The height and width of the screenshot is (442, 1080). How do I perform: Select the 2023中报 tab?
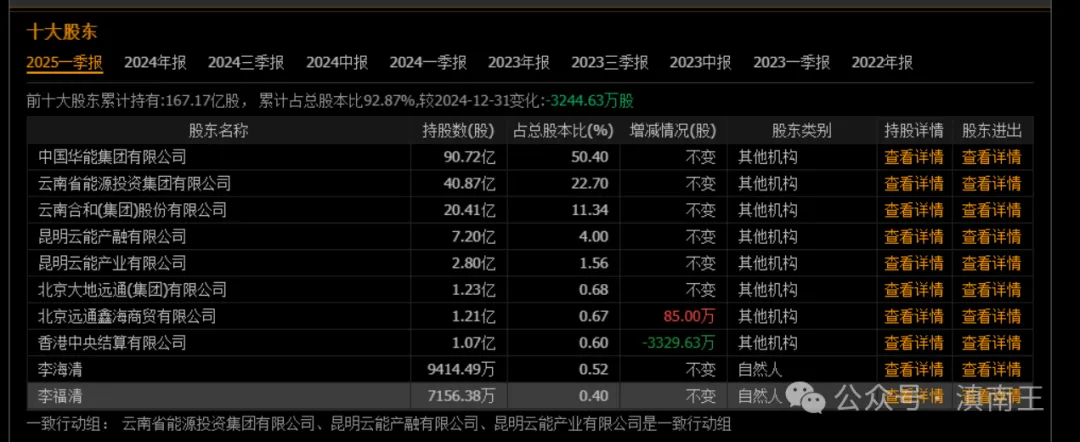point(700,63)
